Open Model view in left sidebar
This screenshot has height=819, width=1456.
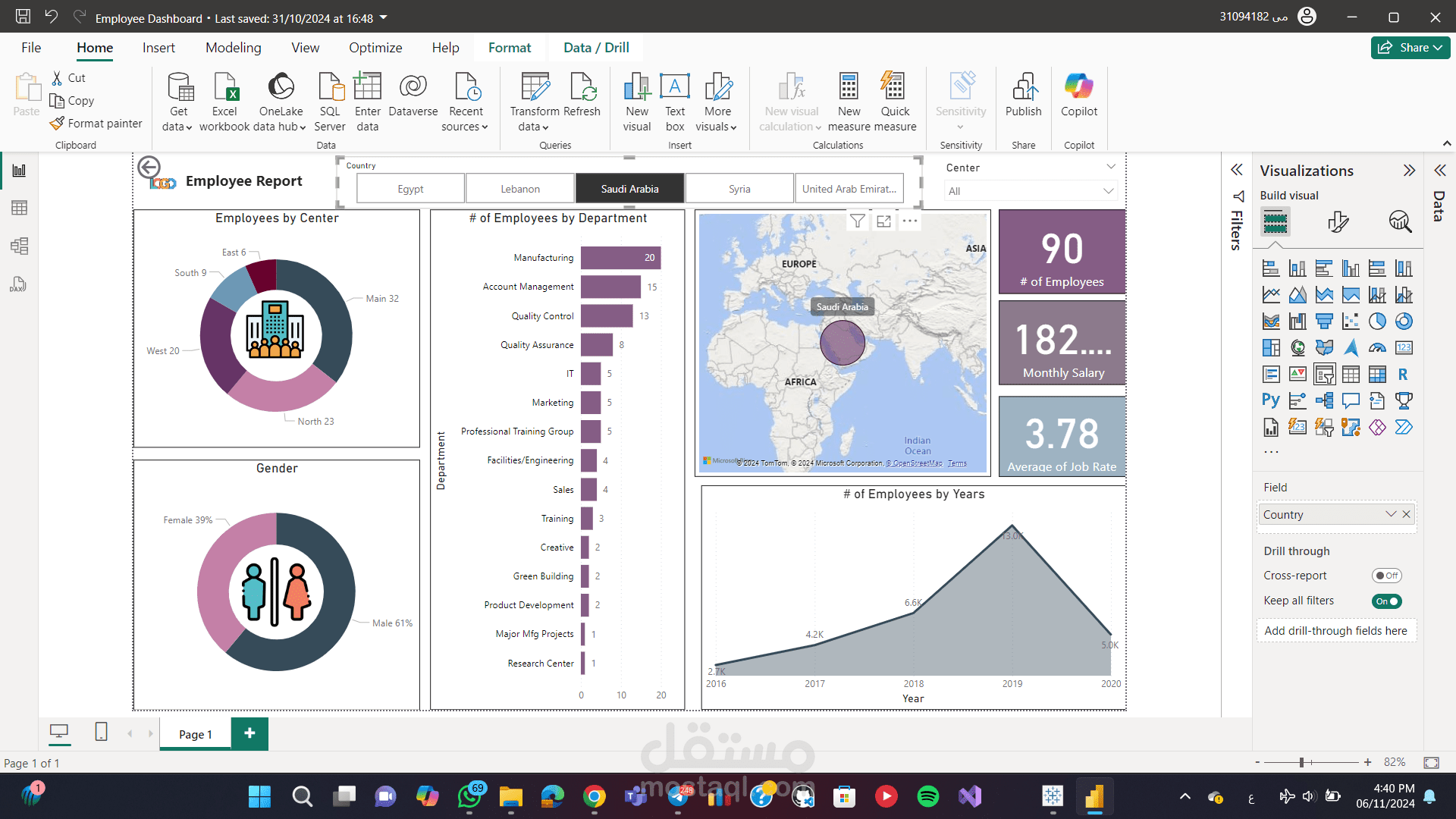(19, 246)
